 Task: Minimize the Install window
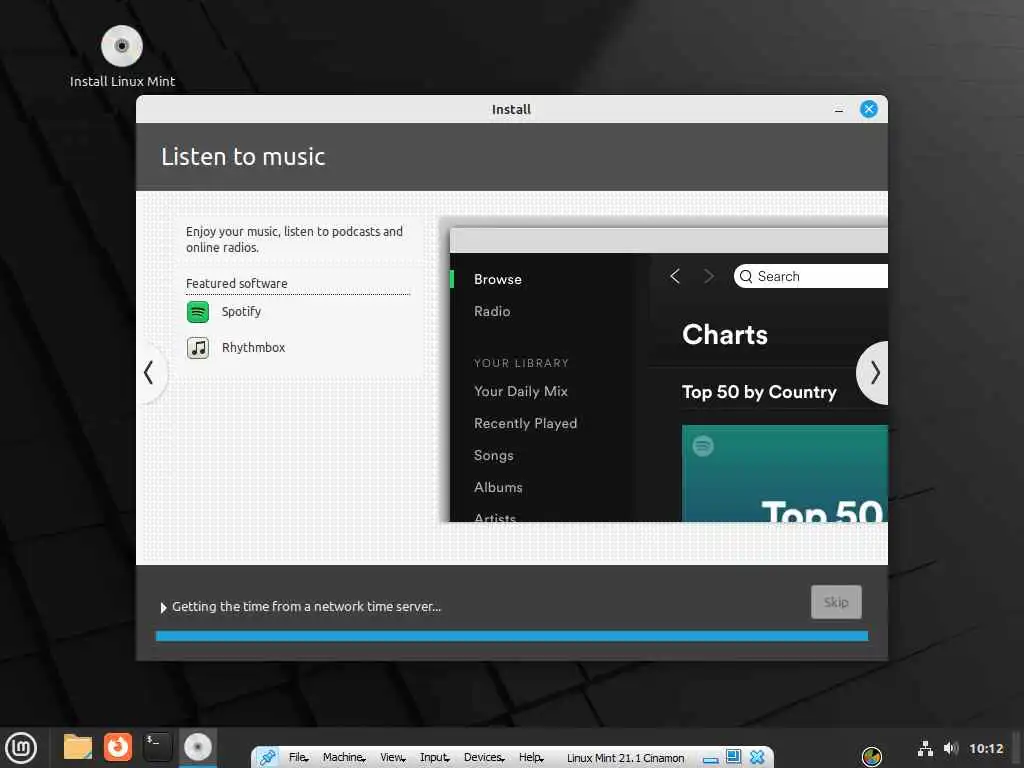pos(839,110)
